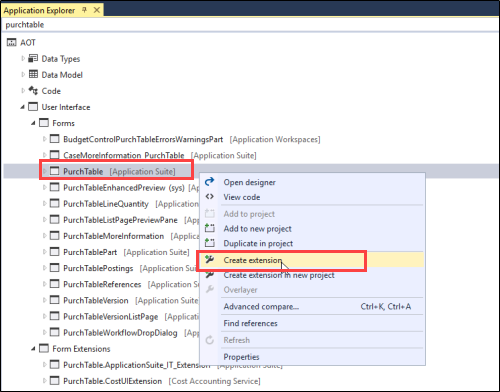Choose View code from context menu

click(x=242, y=197)
